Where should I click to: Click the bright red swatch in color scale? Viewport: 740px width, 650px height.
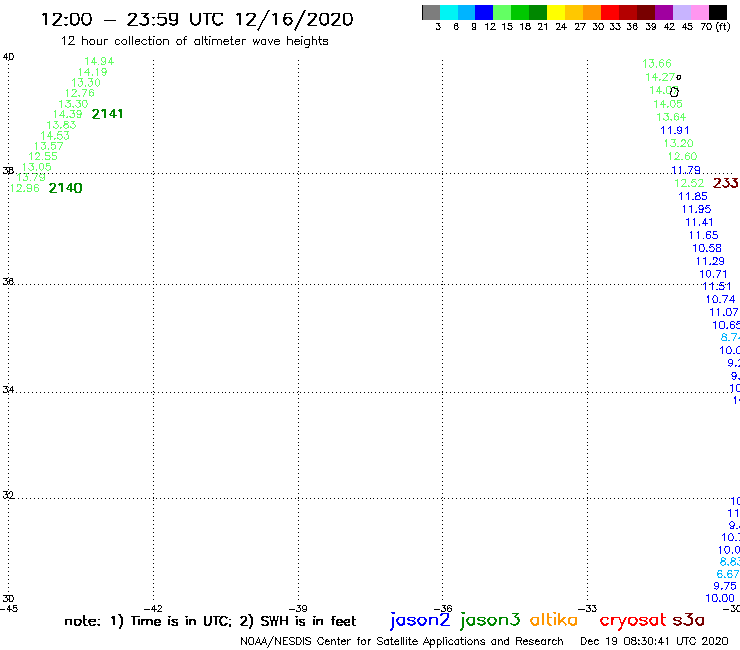pyautogui.click(x=610, y=12)
